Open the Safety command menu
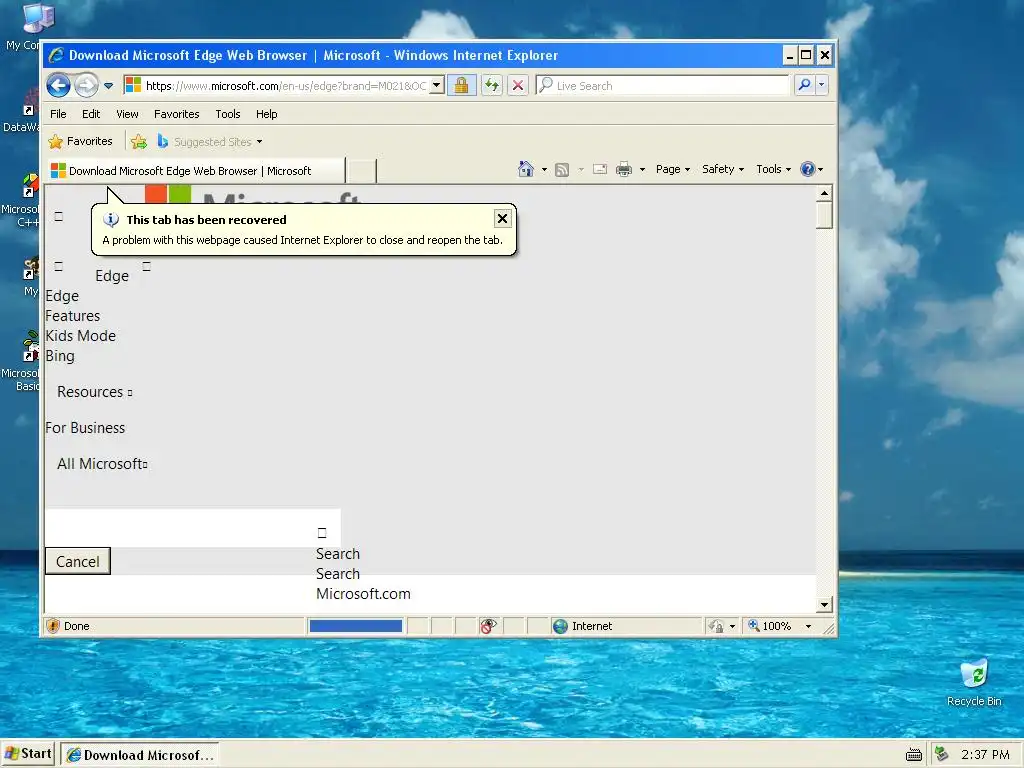Screen dimensions: 1024x768 723,169
